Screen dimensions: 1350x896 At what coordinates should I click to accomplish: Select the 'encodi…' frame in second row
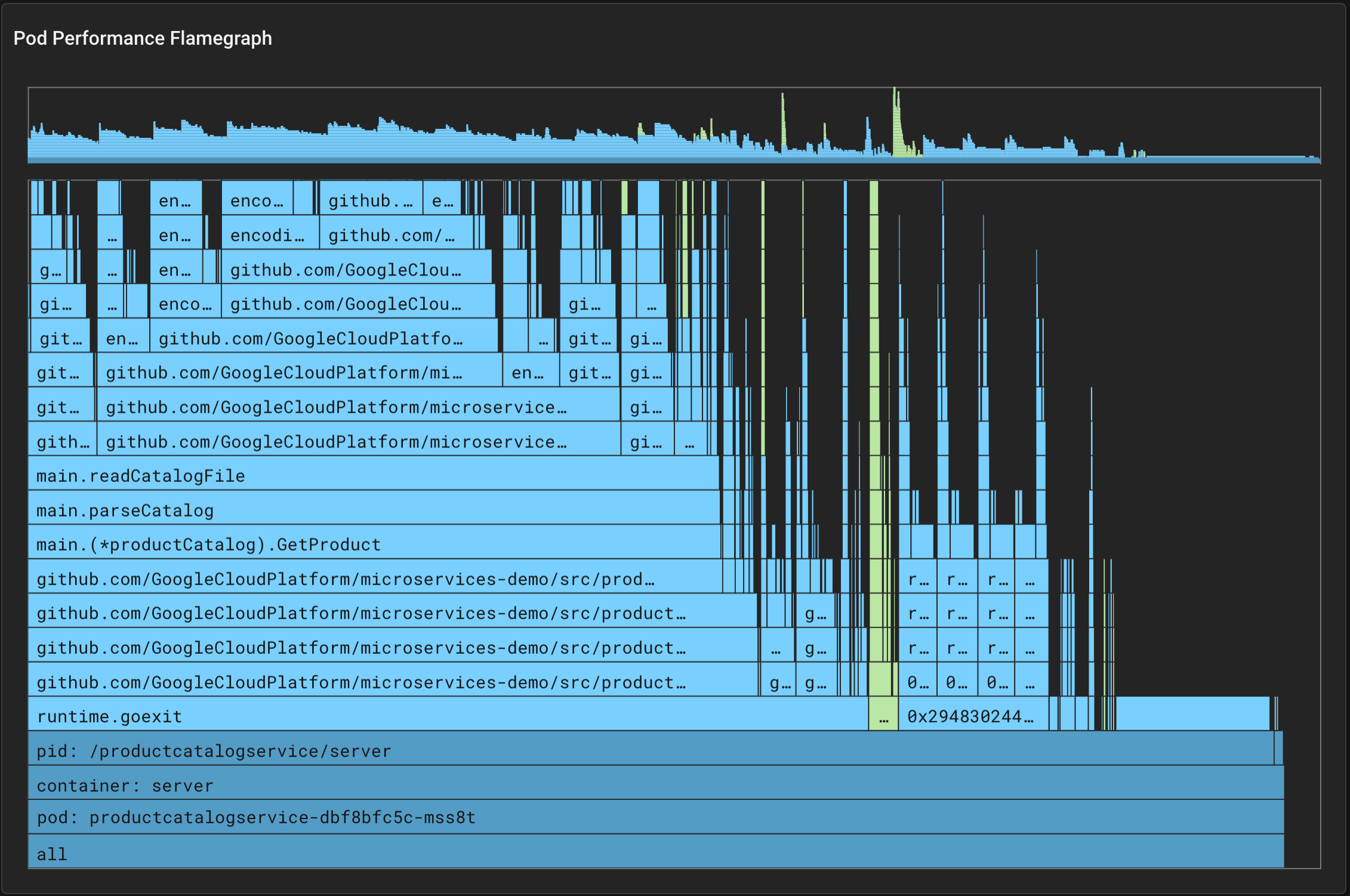tap(270, 235)
